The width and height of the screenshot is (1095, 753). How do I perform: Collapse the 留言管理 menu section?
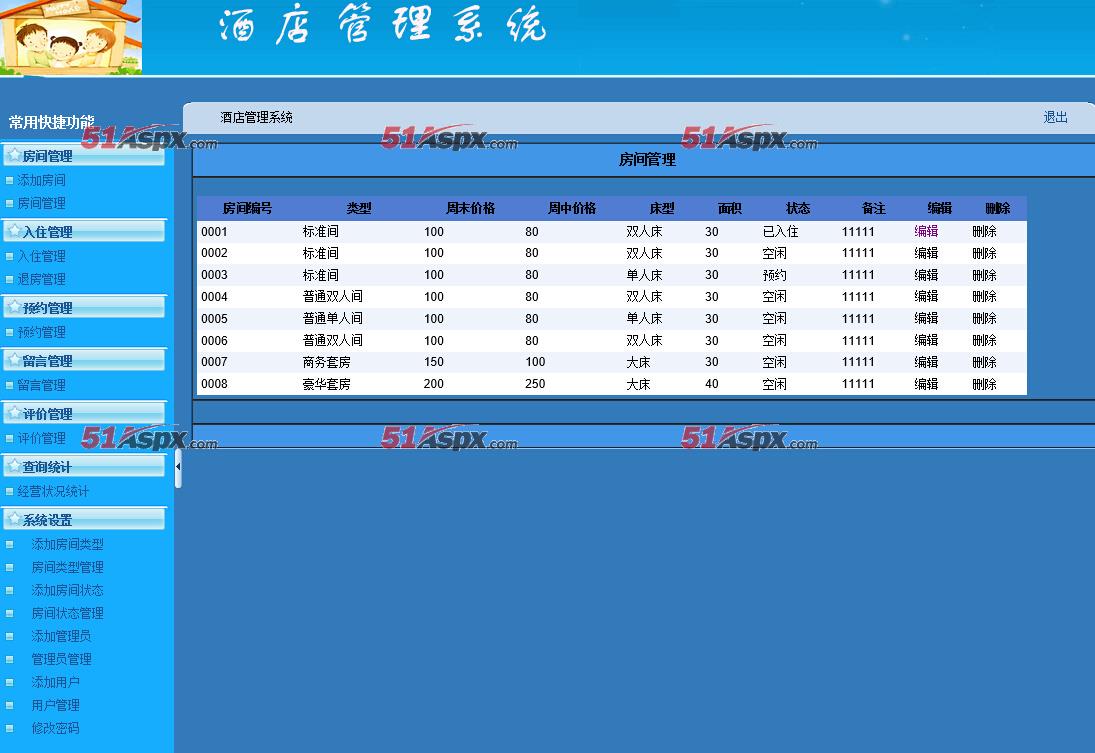84,360
